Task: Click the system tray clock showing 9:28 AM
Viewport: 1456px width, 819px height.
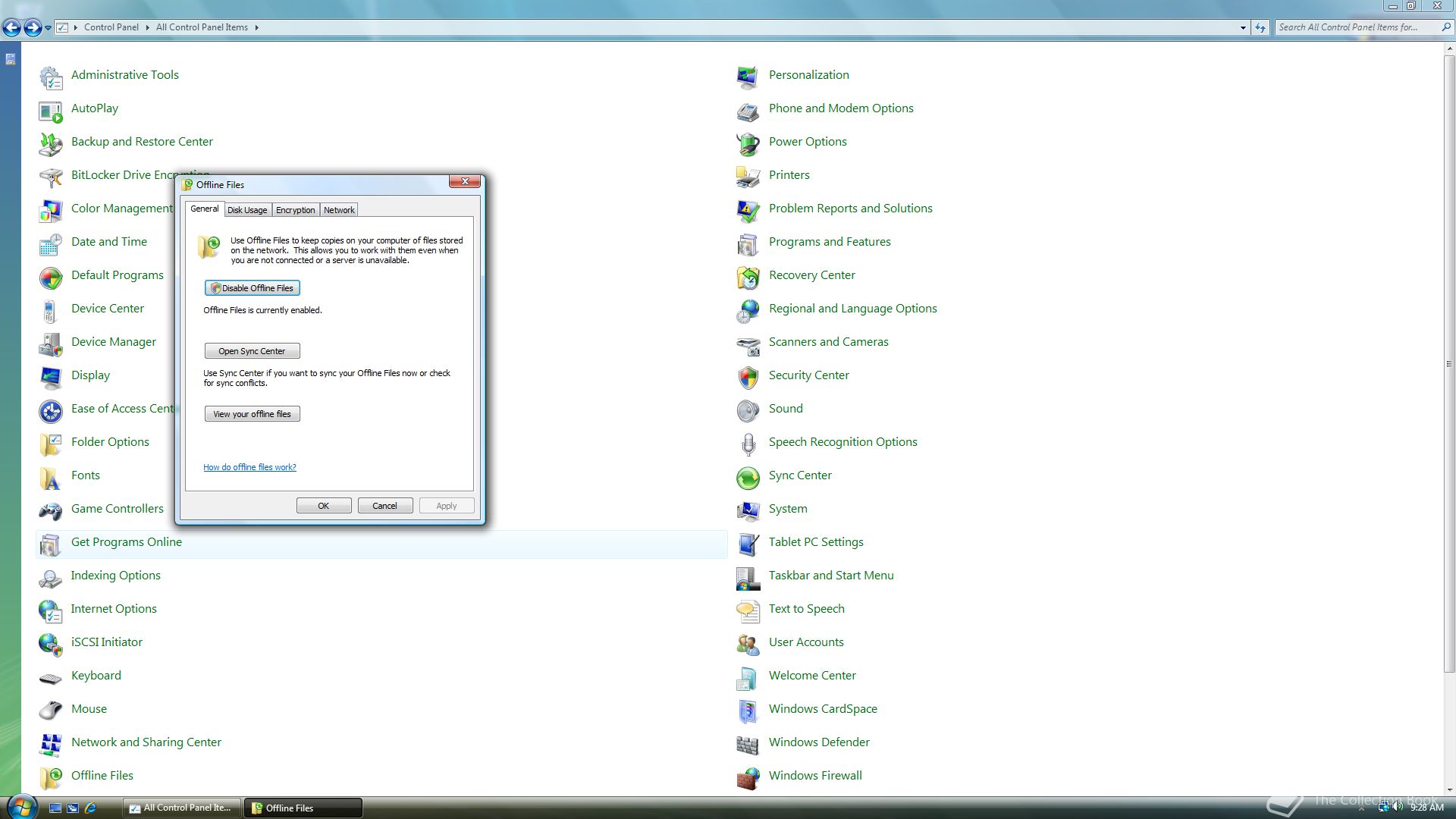Action: 1427,808
